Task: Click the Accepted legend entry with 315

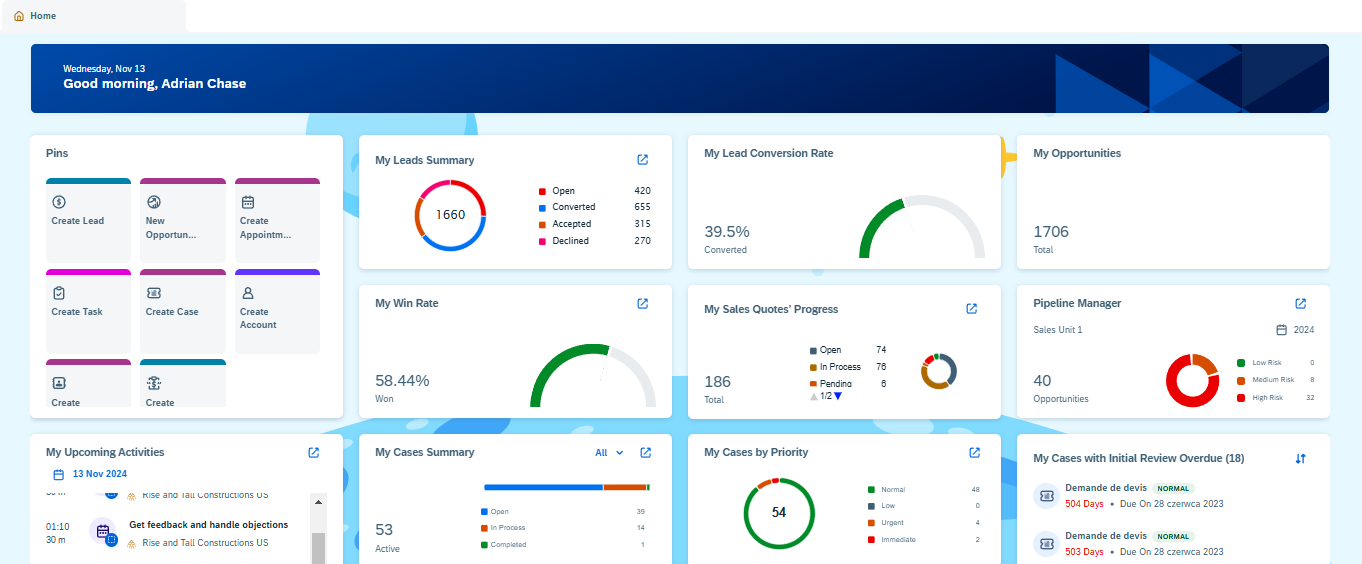Action: pyautogui.click(x=595, y=224)
